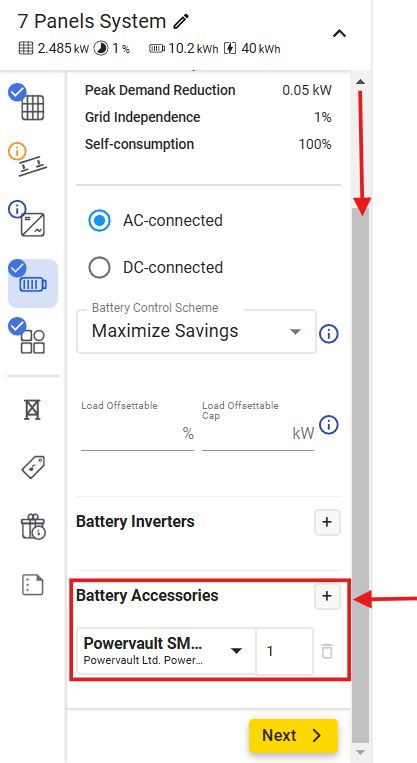Click the Next button
417x763 pixels.
click(293, 735)
